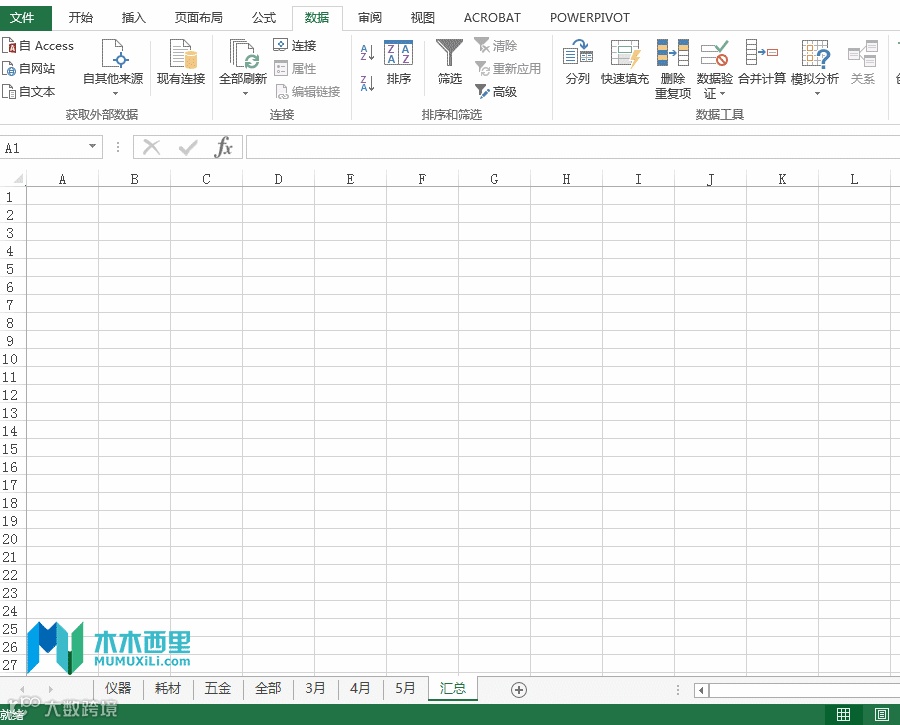Select column H header
900x725 pixels.
[567, 179]
